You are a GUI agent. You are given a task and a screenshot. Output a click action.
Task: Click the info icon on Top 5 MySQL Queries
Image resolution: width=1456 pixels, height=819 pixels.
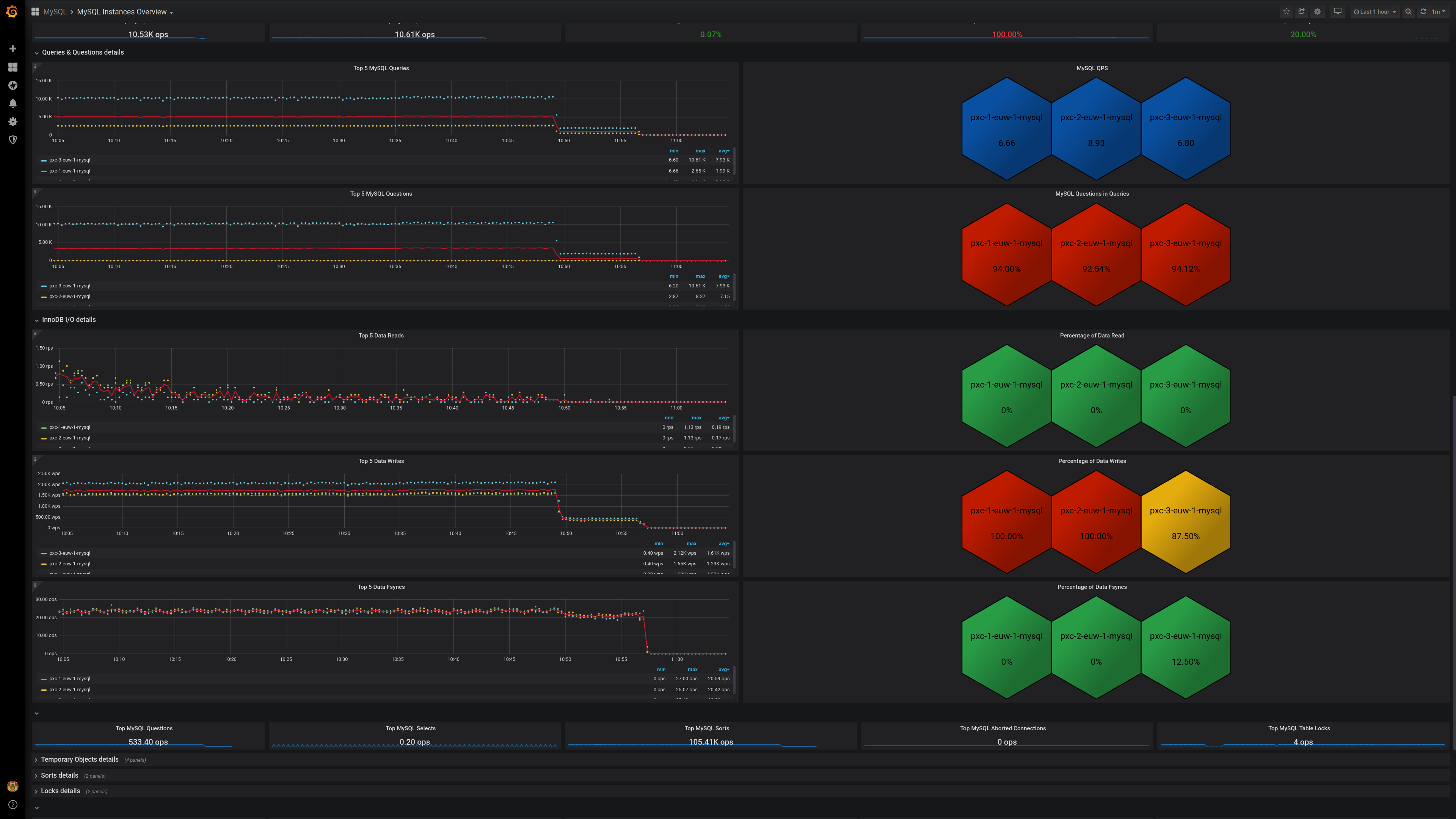pos(35,66)
